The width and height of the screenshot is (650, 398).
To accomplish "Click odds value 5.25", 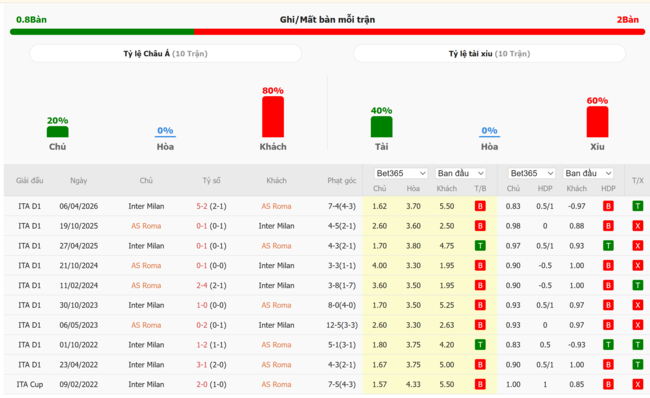I will (446, 305).
